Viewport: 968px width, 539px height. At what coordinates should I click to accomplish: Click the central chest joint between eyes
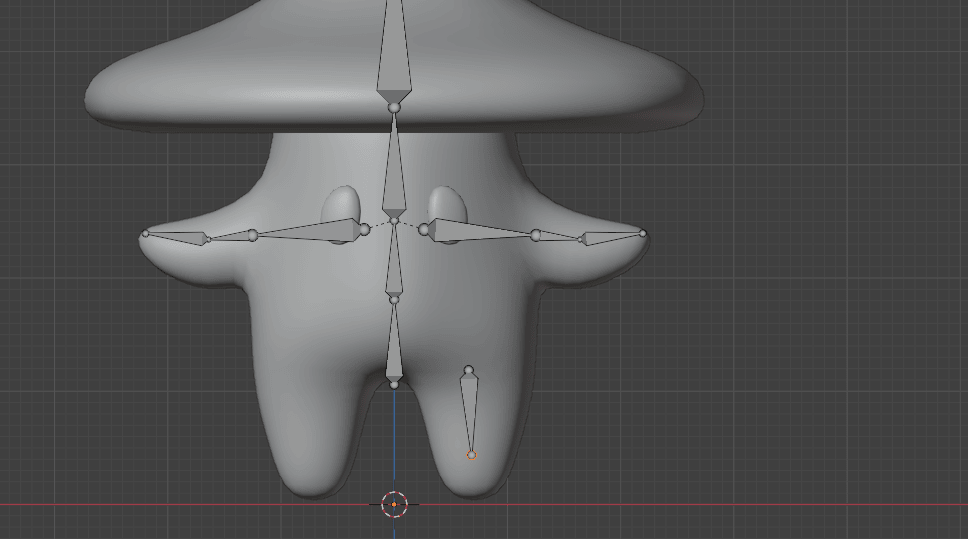pyautogui.click(x=394, y=220)
